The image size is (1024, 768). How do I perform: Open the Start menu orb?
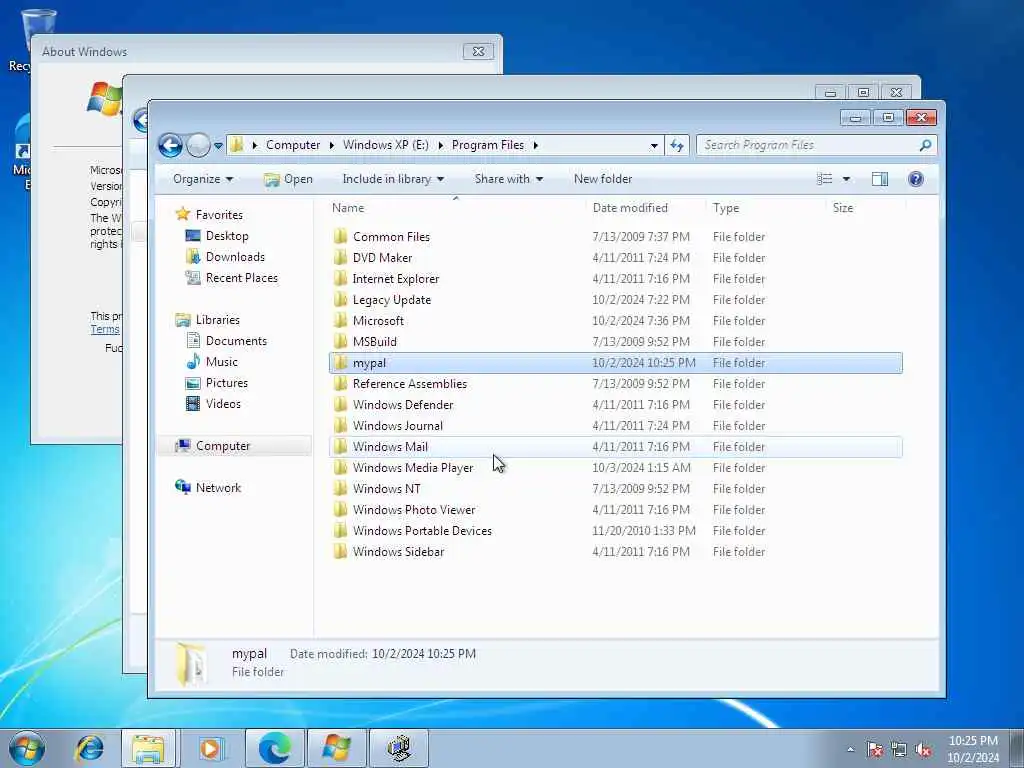point(27,748)
